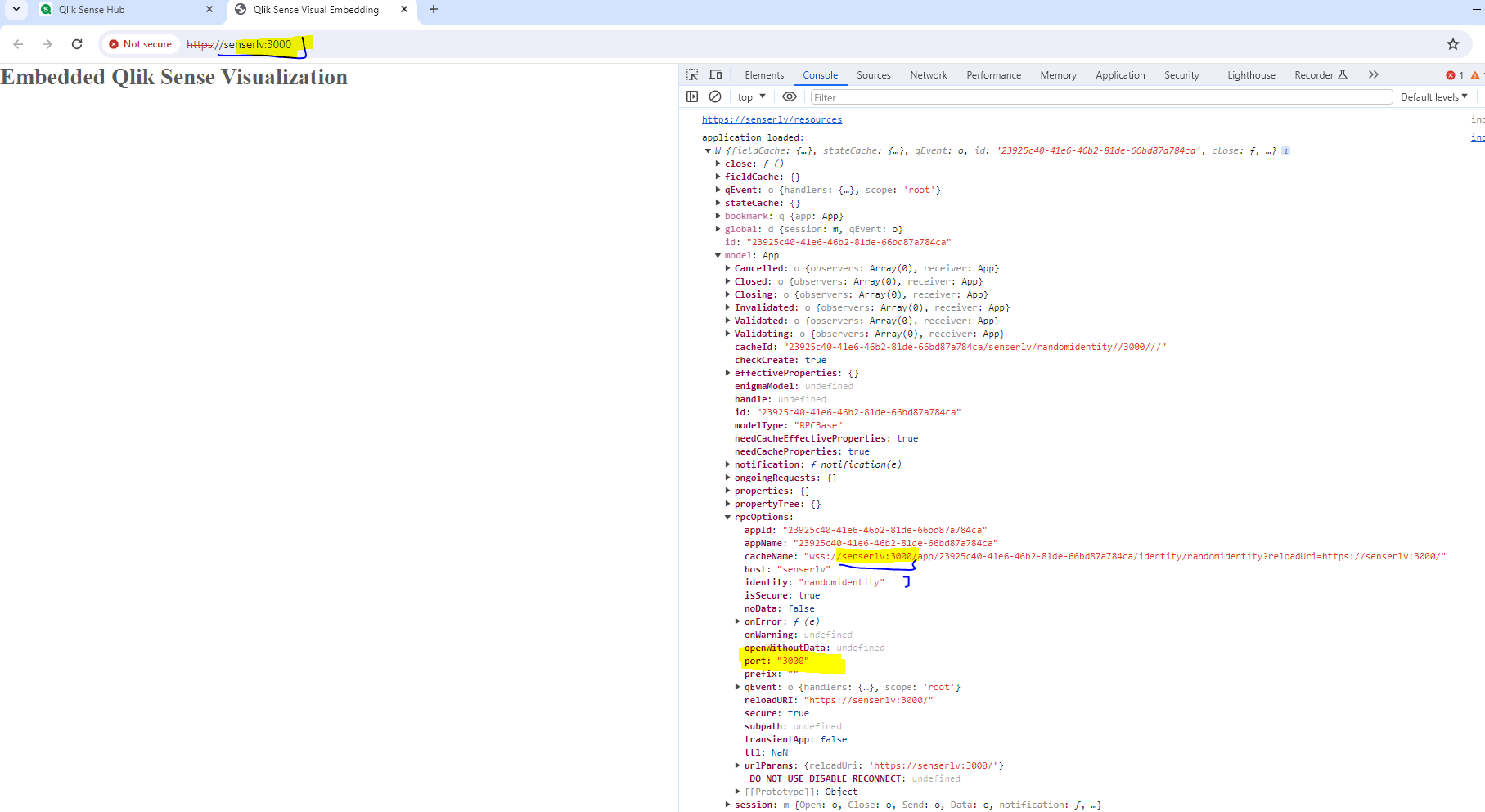Bookmark this page with star icon
The width and height of the screenshot is (1485, 812).
[1452, 44]
